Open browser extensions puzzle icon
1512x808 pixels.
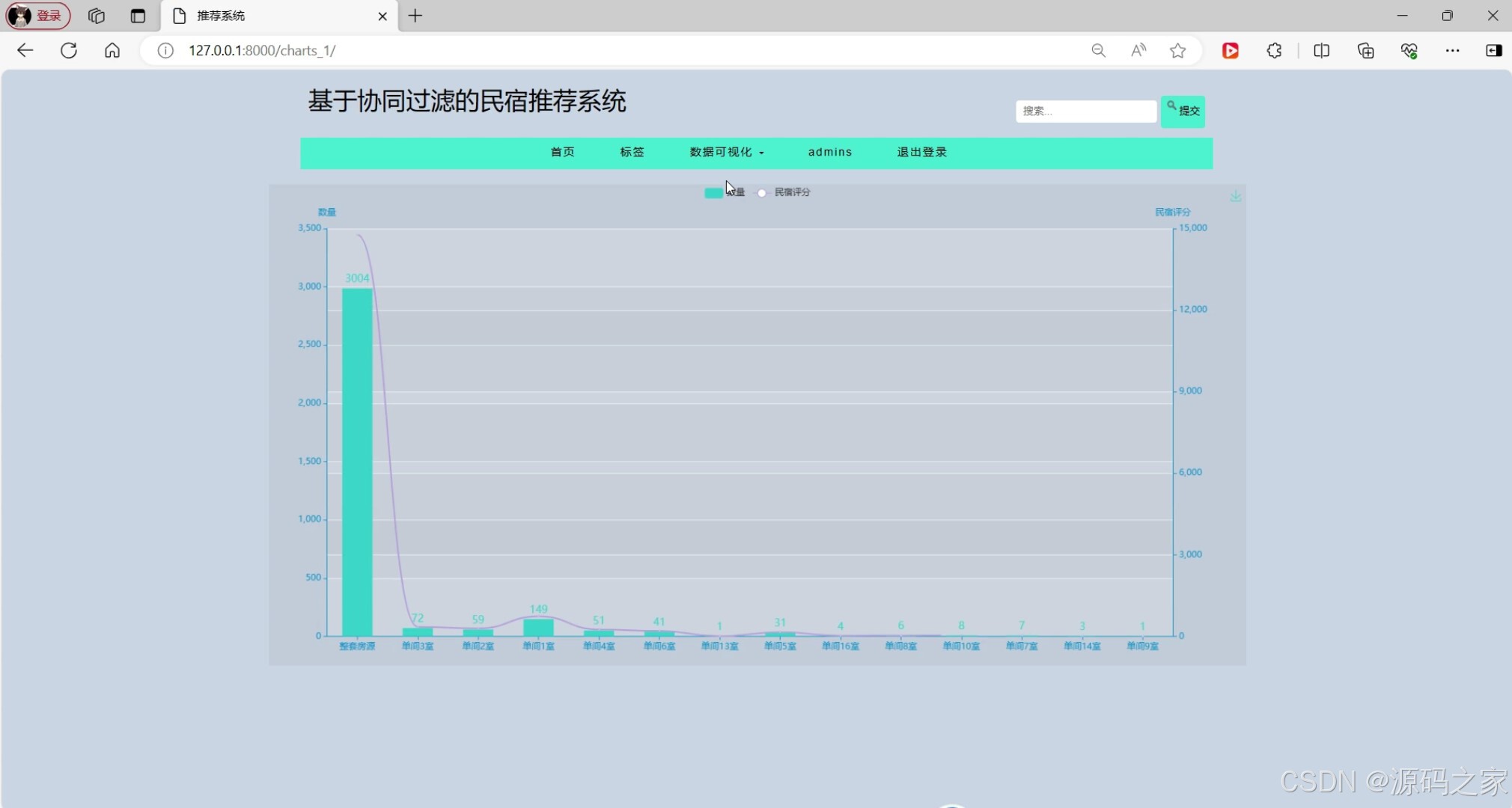(x=1274, y=50)
